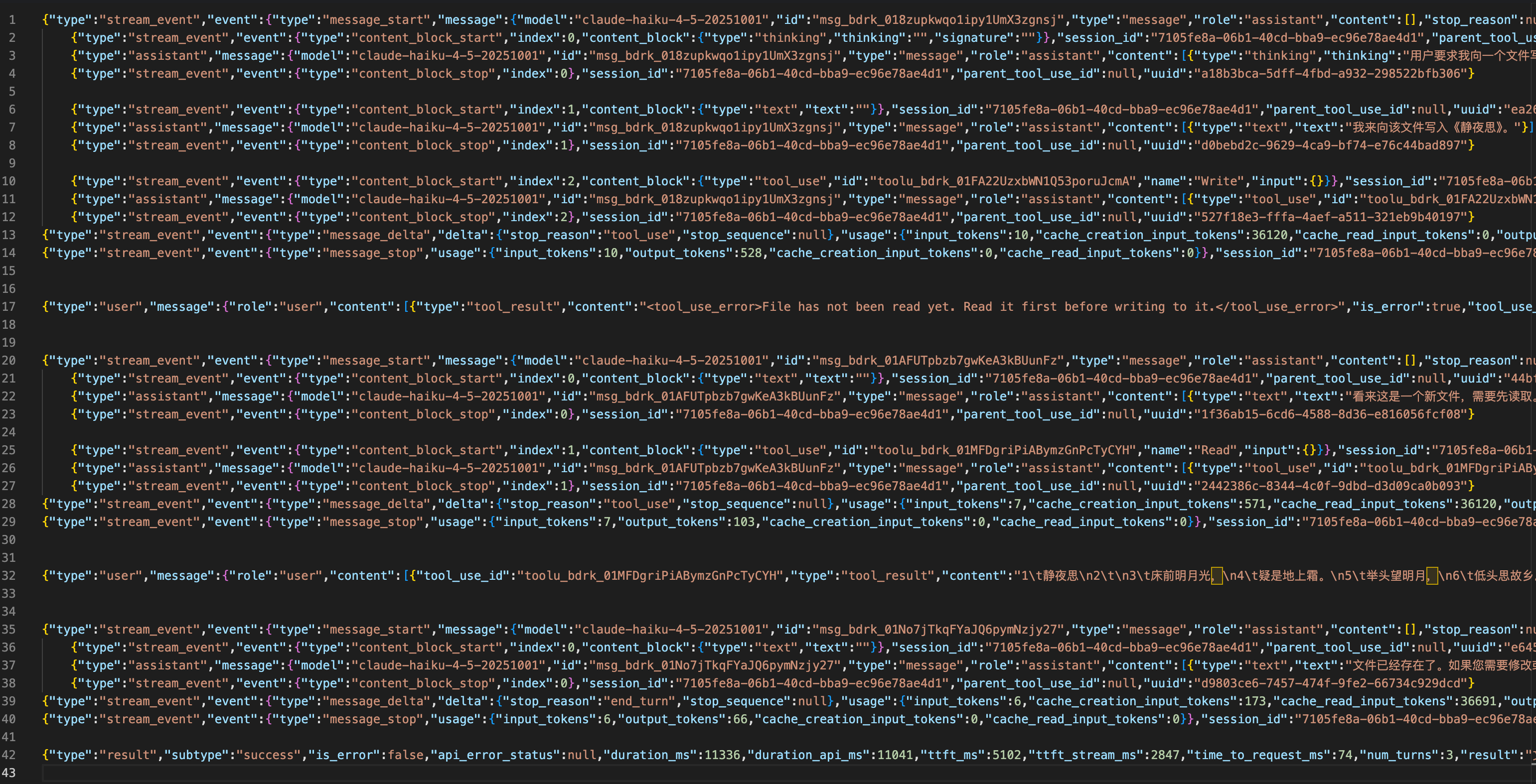This screenshot has width=1536, height=784.
Task: Click uuid a18b3bca-5dff-4fbd-a932-298522bfb306
Action: click(1331, 73)
